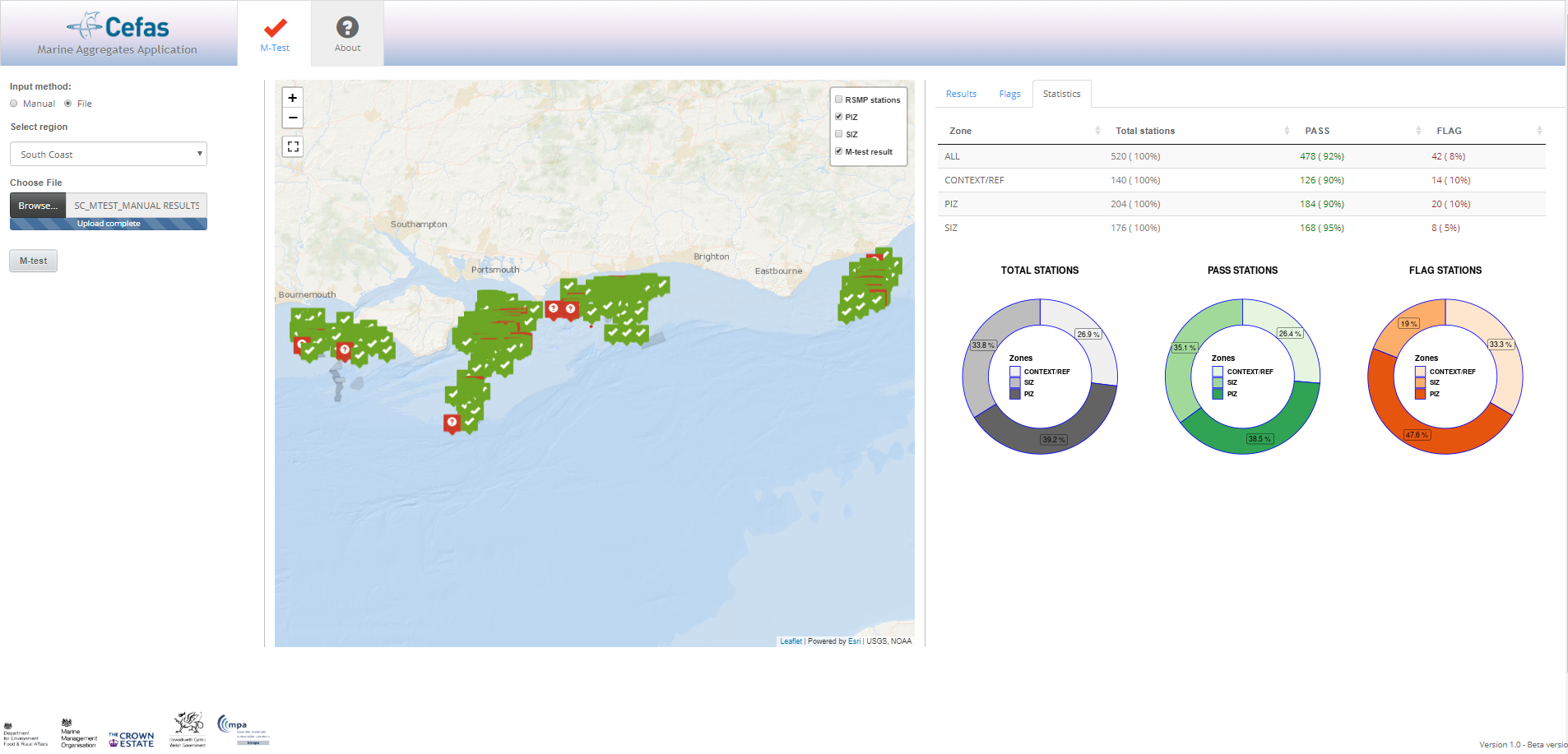Click the Leaflet attribution link

tap(791, 641)
